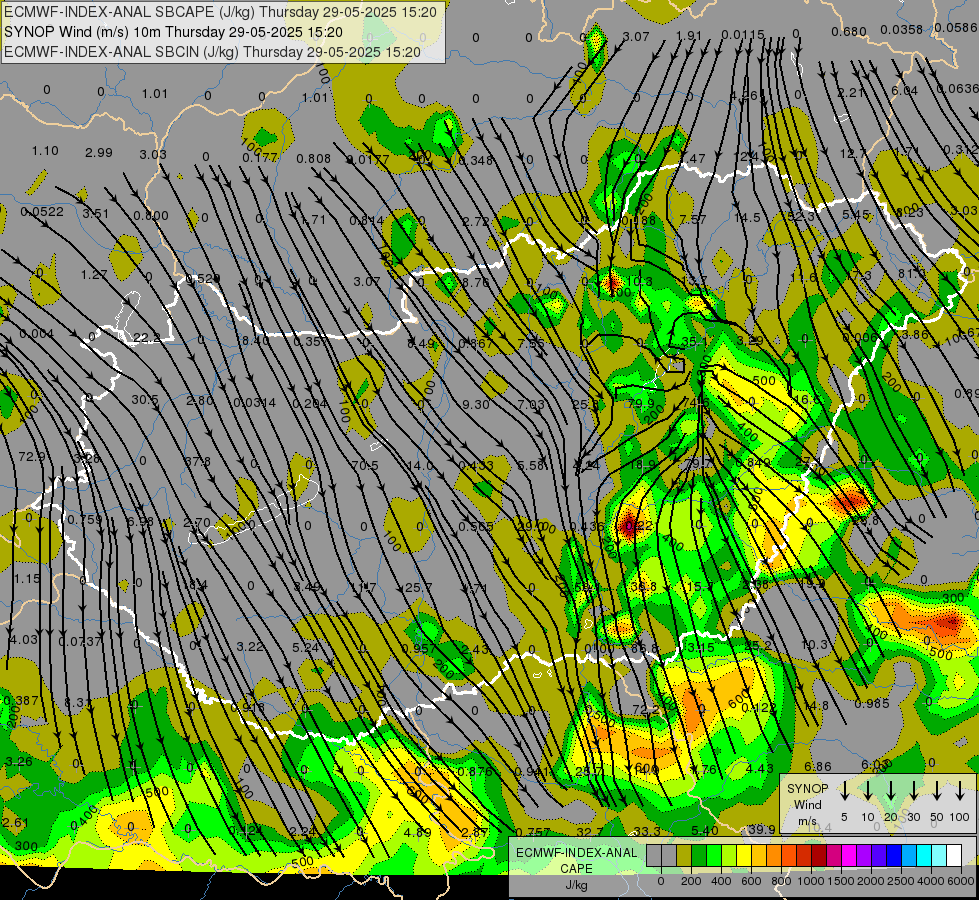Click the station value 2.99
The width and height of the screenshot is (979, 900).
pyautogui.click(x=99, y=152)
